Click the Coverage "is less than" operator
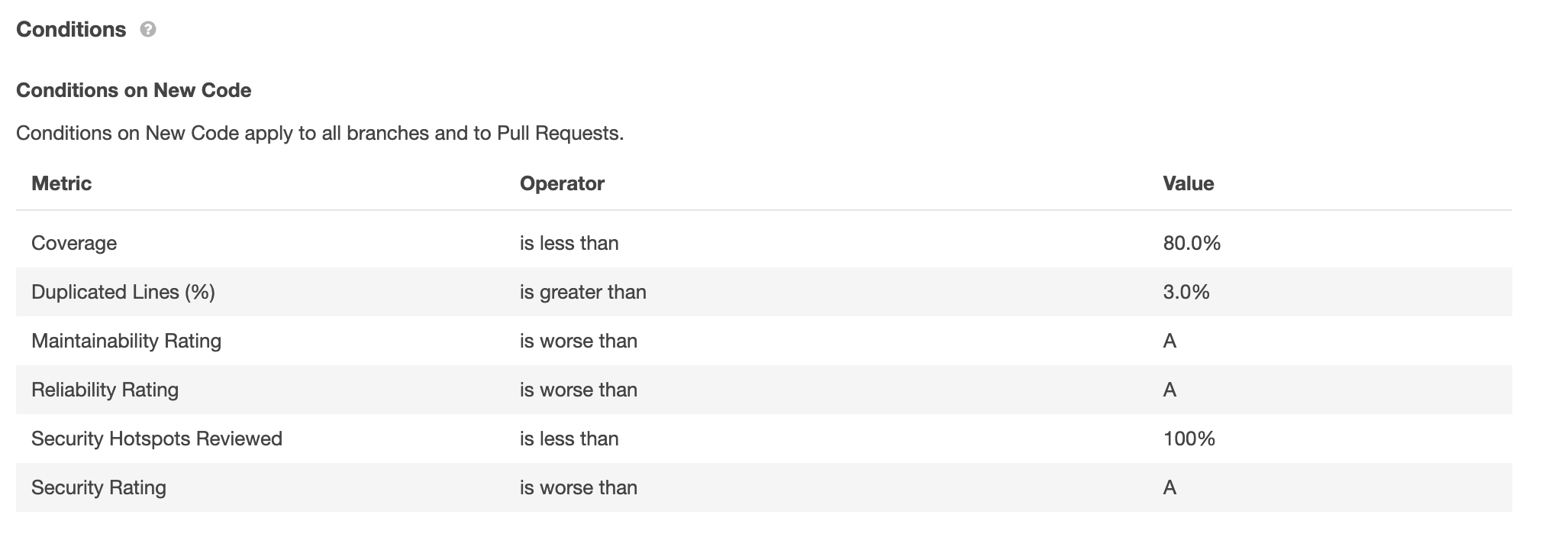 [x=569, y=243]
